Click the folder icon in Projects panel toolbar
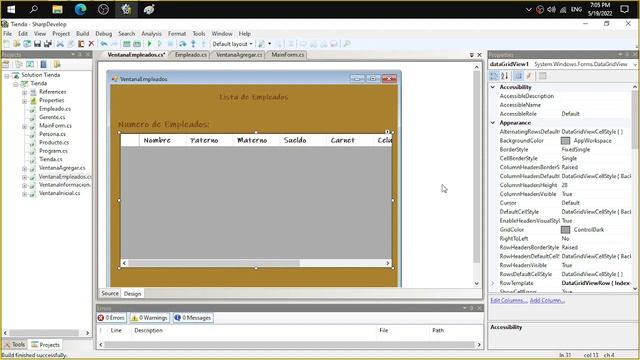The height and width of the screenshot is (360, 640). 57,64
